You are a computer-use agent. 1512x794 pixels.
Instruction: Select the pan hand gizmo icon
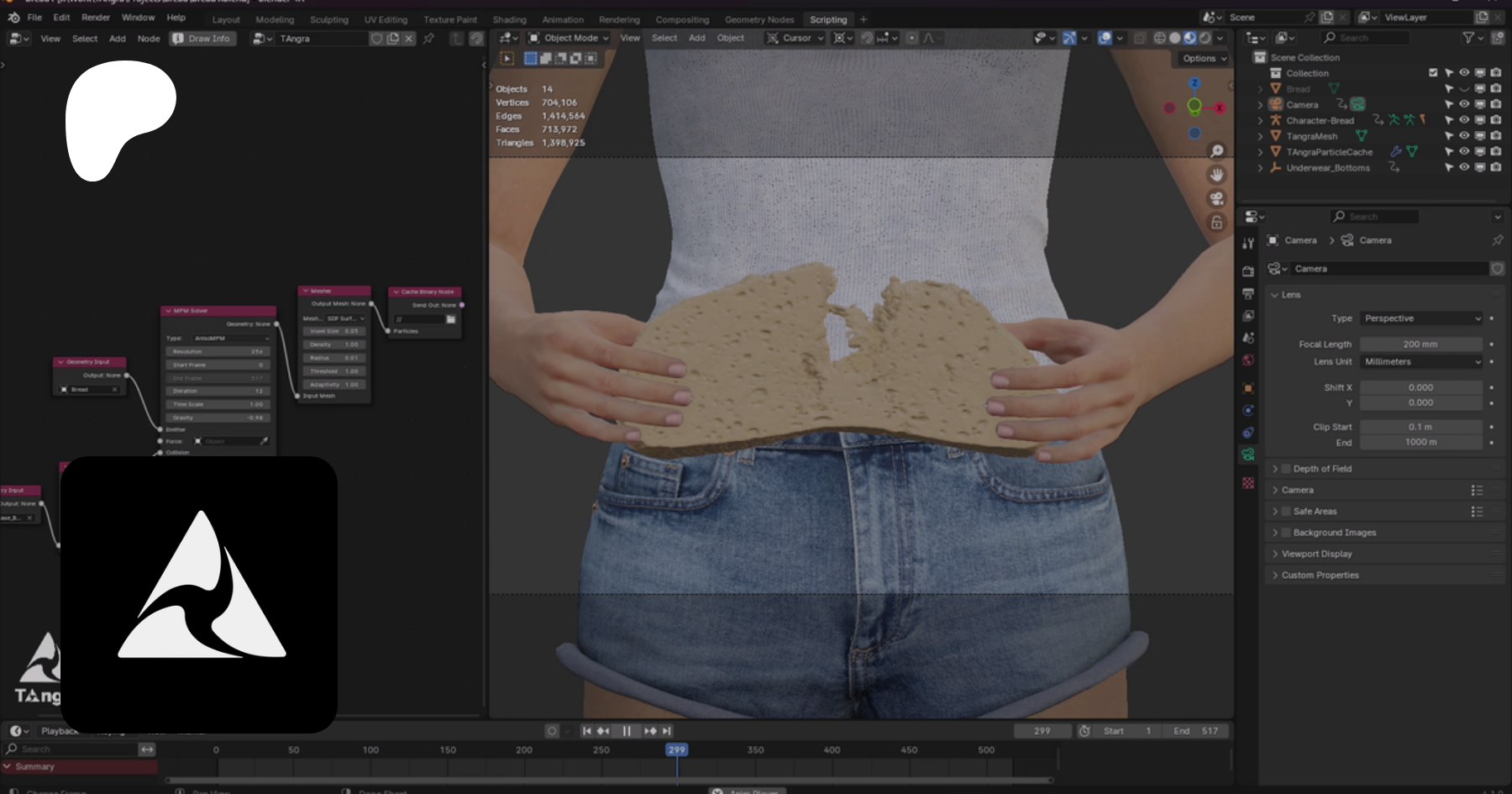pos(1216,175)
